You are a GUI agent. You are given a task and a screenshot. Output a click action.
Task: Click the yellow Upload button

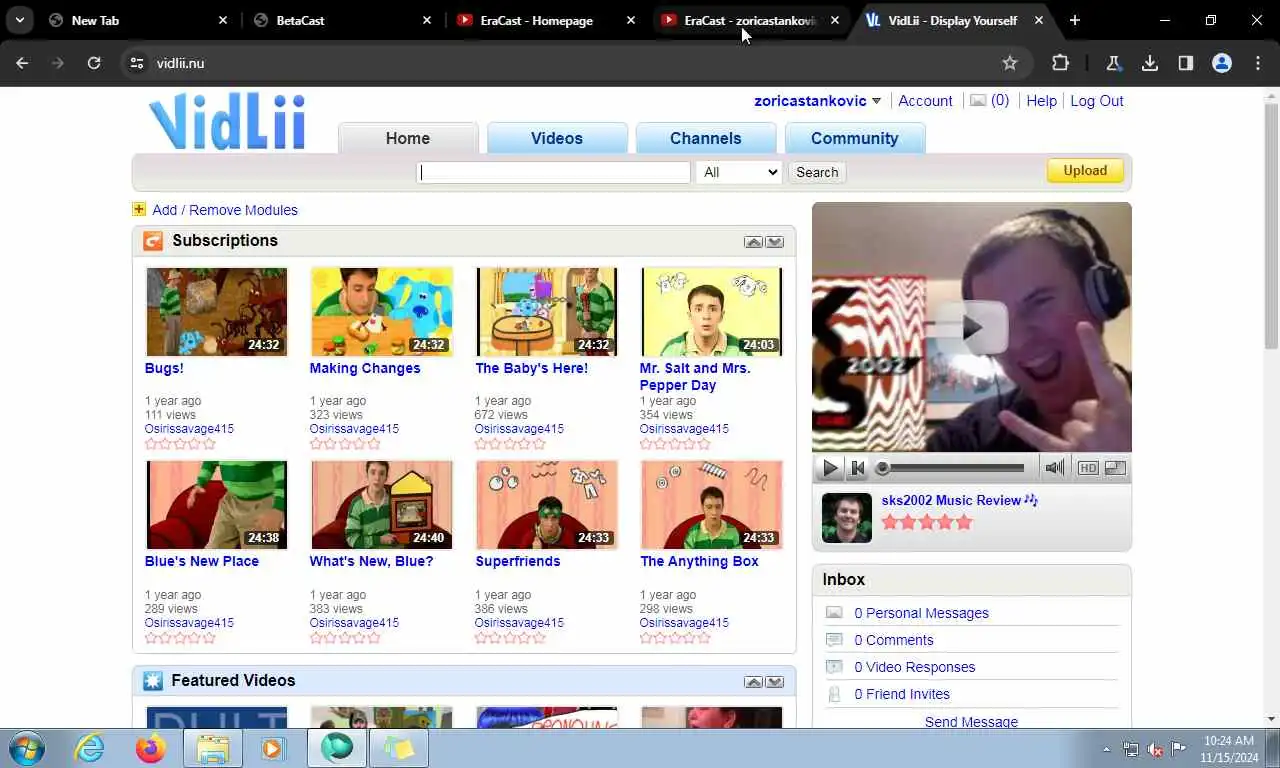(1085, 170)
